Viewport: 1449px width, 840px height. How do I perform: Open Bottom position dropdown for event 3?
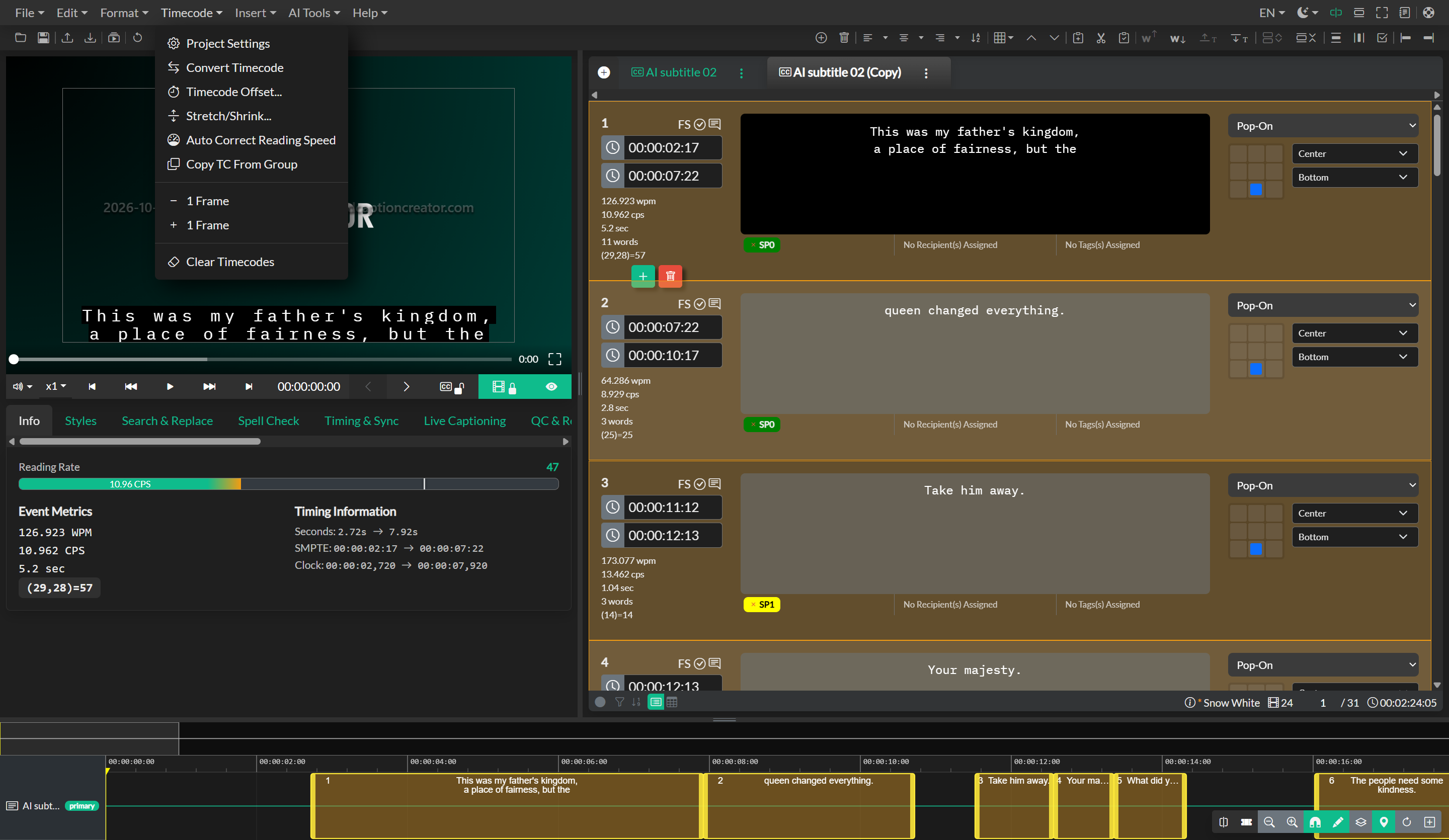1354,537
